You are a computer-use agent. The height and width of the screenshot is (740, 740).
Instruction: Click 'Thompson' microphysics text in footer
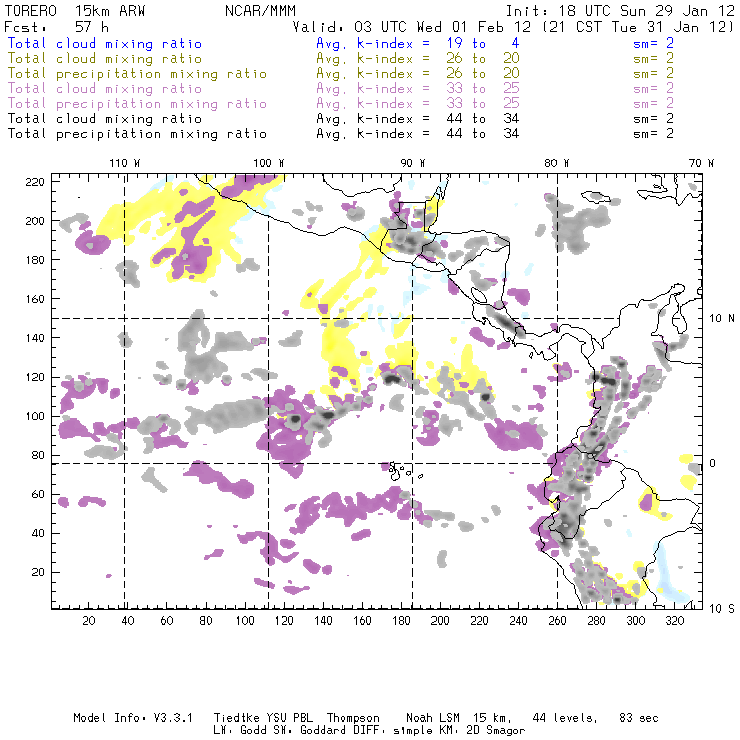pos(353,718)
